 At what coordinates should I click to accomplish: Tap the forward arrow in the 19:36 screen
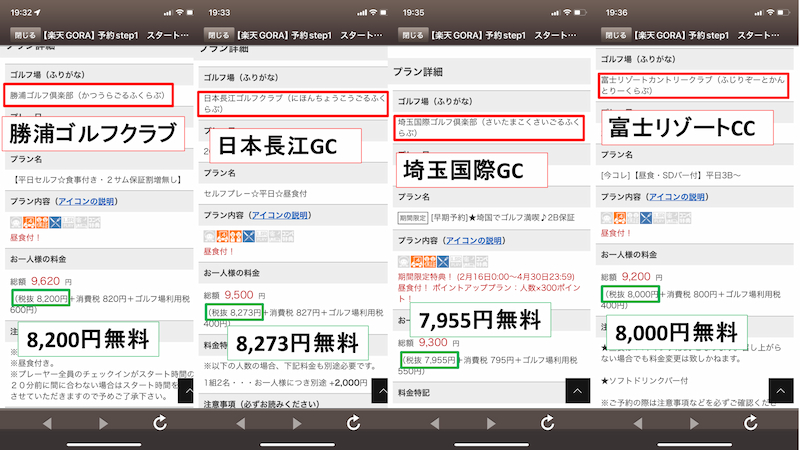(x=694, y=423)
